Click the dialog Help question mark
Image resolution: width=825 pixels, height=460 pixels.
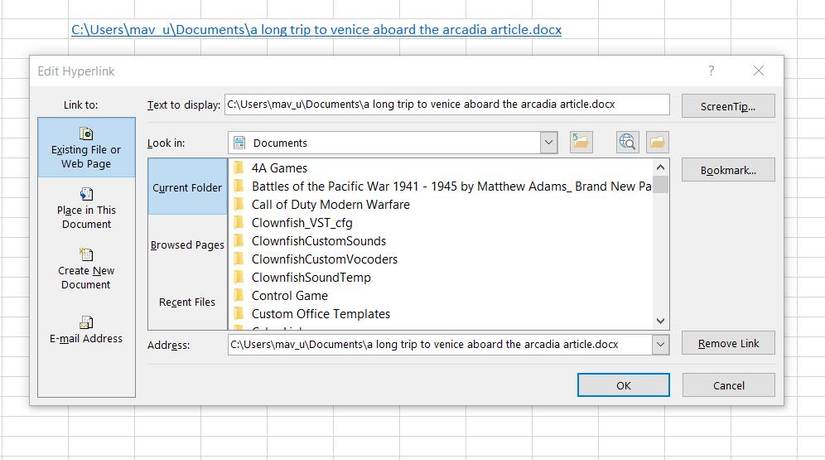click(711, 71)
